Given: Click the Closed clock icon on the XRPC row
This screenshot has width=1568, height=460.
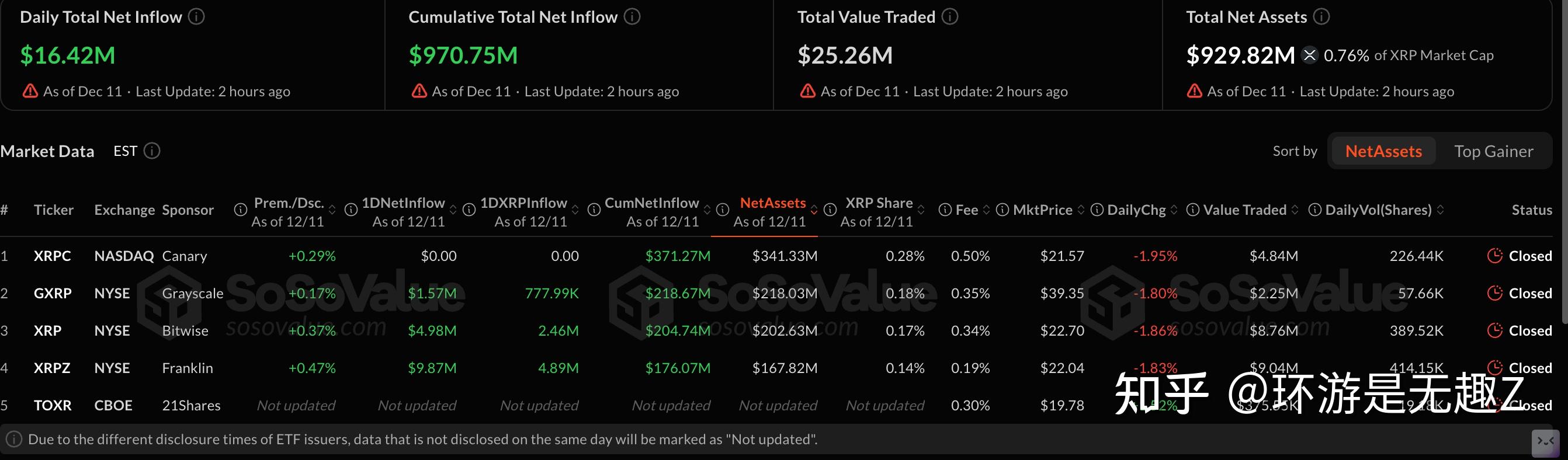Looking at the screenshot, I should [x=1495, y=256].
